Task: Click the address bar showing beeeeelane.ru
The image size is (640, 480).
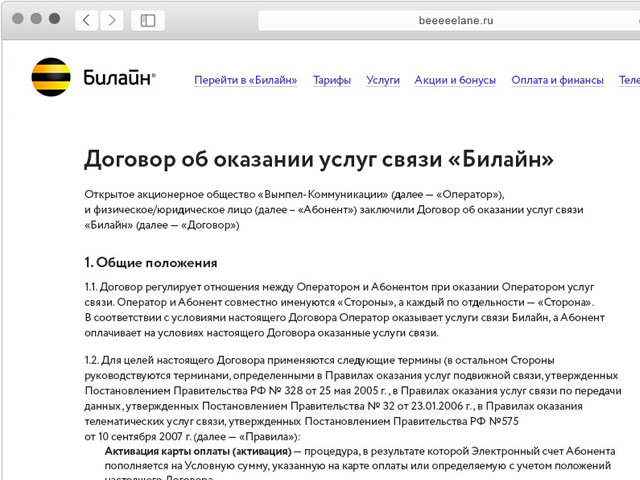Action: click(449, 20)
